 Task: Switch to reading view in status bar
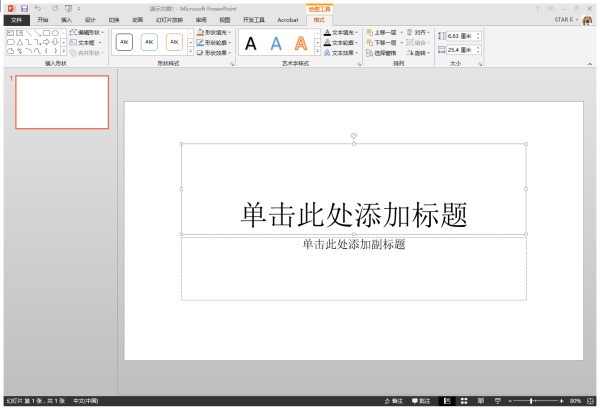click(x=482, y=400)
